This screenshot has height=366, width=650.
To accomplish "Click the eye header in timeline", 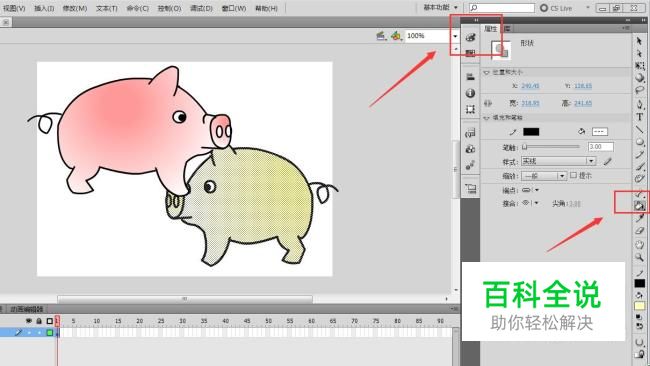I will pos(29,321).
